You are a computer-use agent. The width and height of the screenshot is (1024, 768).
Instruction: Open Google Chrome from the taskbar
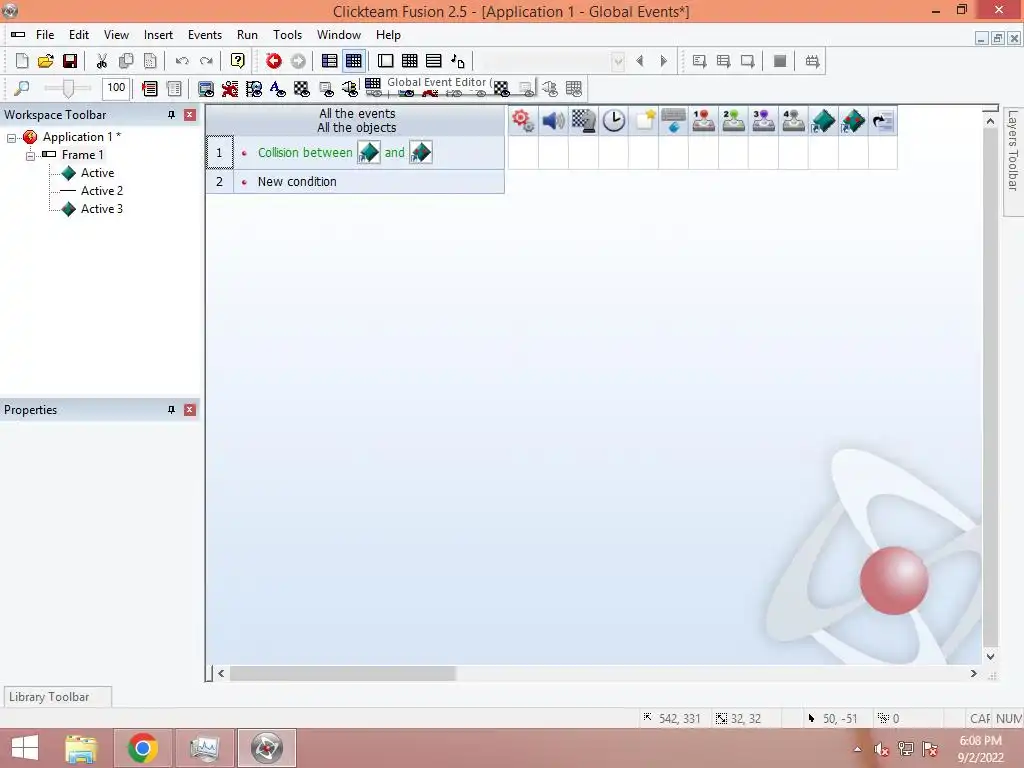point(142,748)
